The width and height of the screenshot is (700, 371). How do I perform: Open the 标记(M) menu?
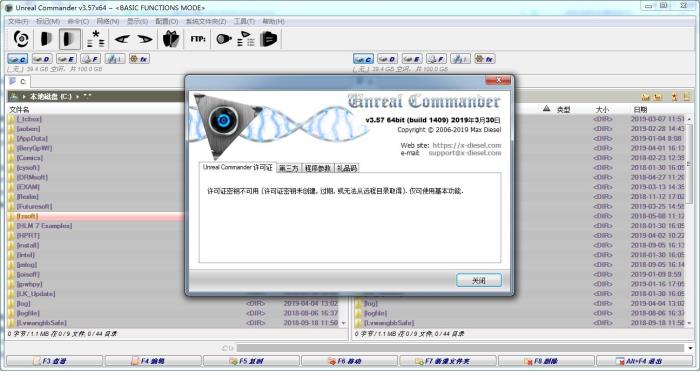[48, 21]
